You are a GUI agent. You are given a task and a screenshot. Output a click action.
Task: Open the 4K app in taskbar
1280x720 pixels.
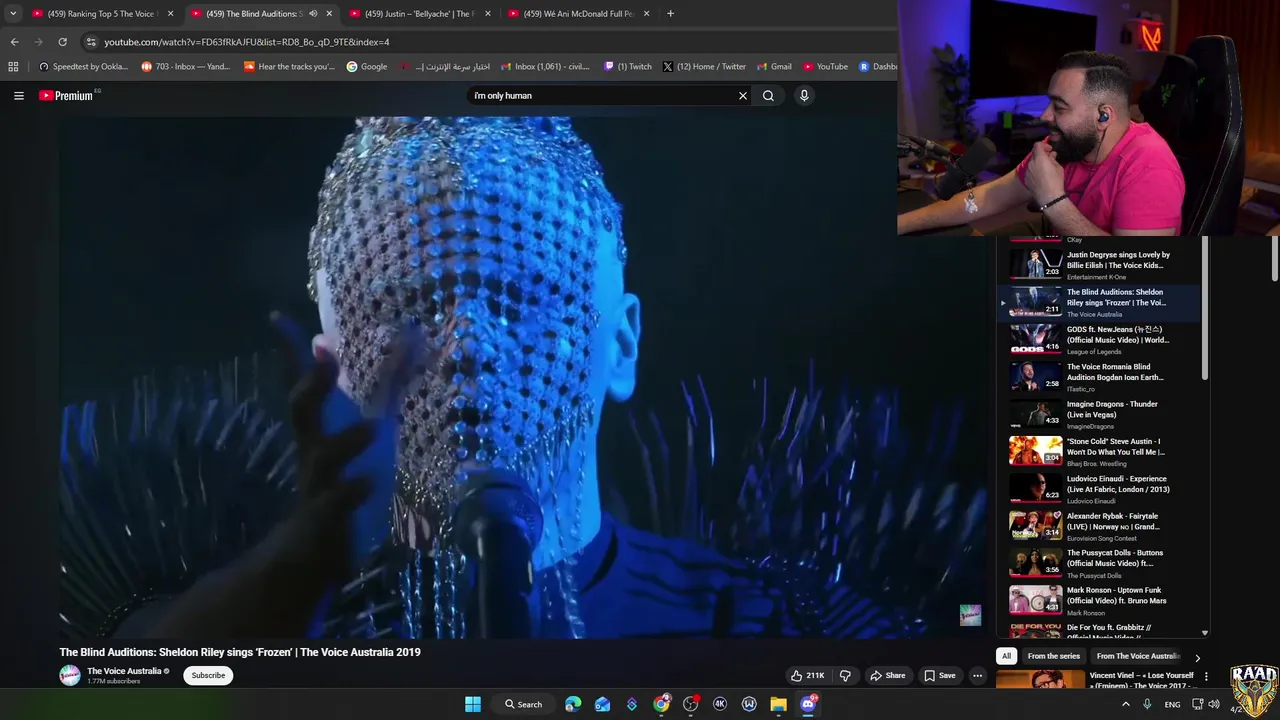point(719,704)
